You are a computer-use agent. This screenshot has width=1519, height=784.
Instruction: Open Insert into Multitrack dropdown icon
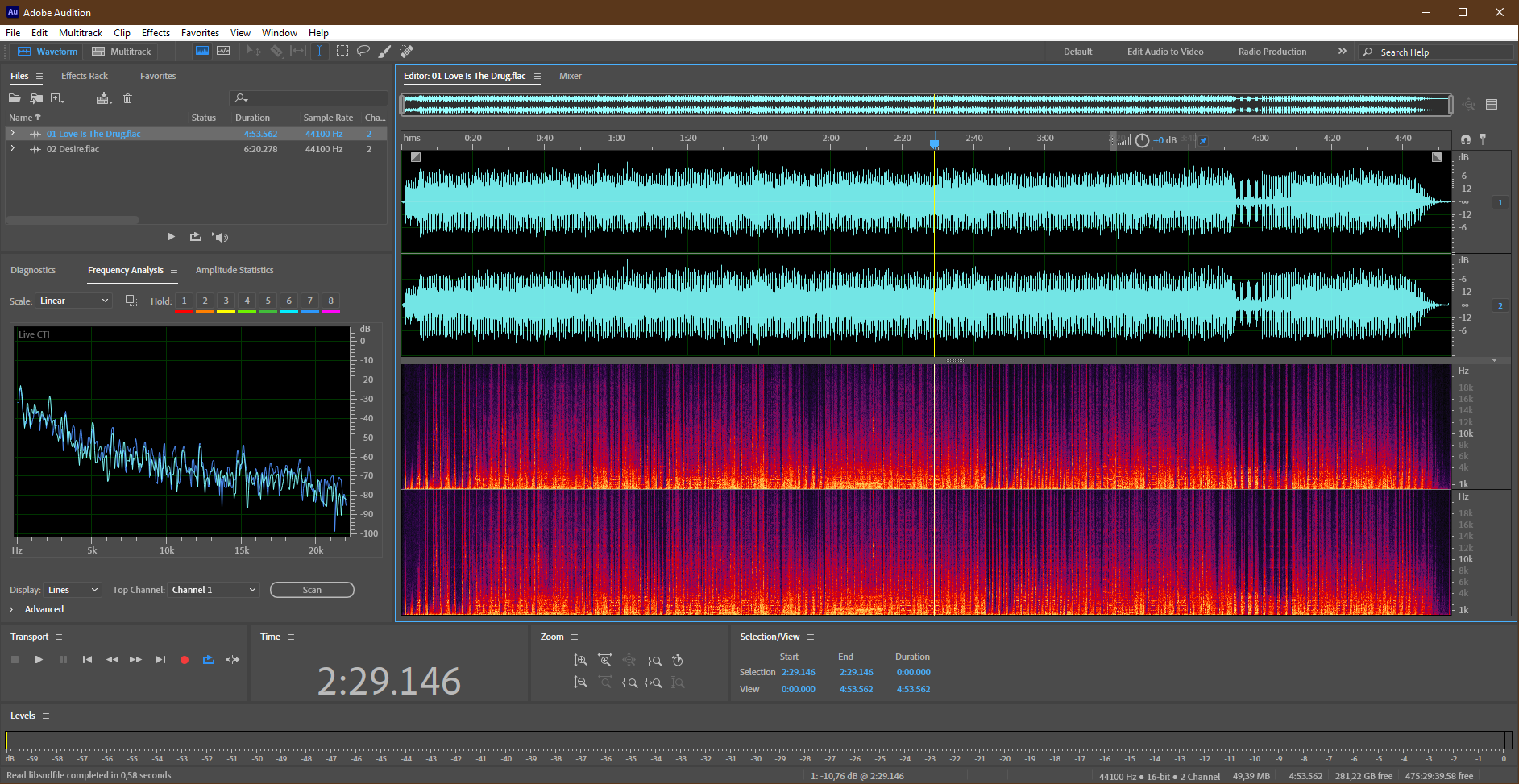click(104, 98)
